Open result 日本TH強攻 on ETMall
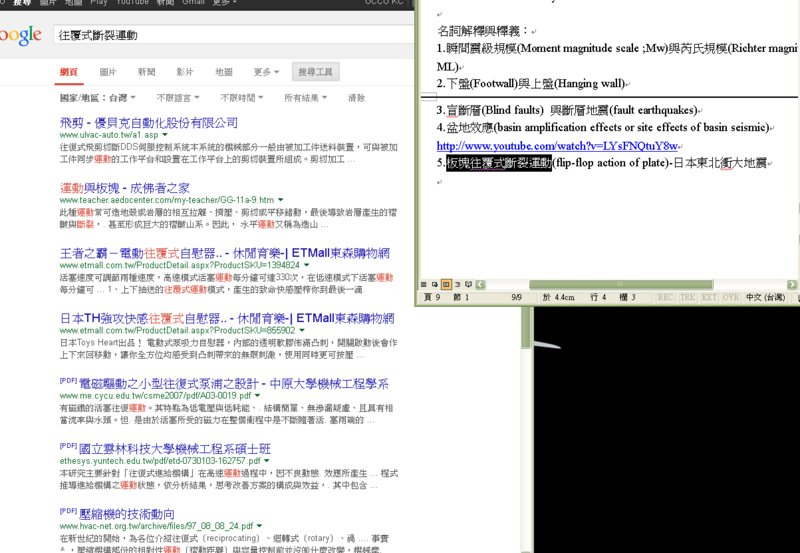This screenshot has width=800, height=553. [x=227, y=319]
